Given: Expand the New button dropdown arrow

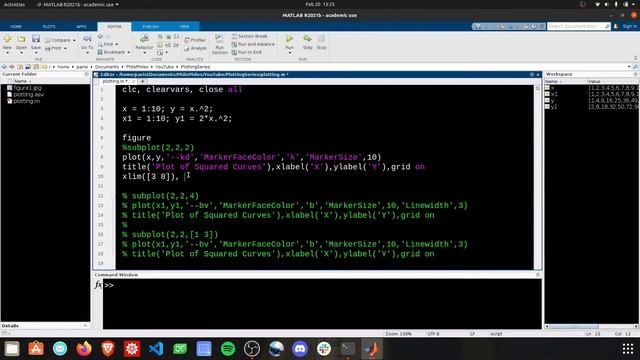Looking at the screenshot, I should pos(7,53).
